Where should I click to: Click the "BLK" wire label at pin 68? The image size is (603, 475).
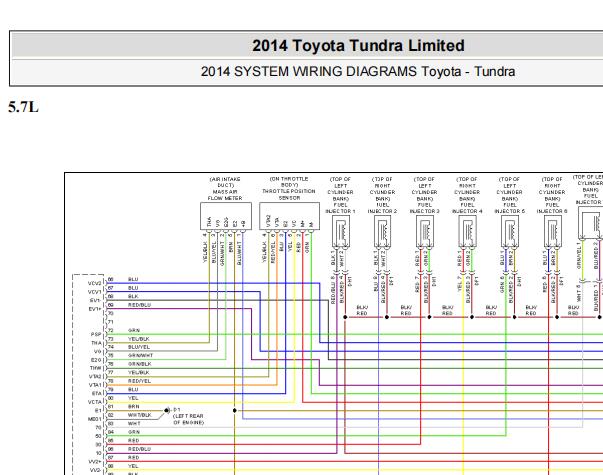[133, 297]
